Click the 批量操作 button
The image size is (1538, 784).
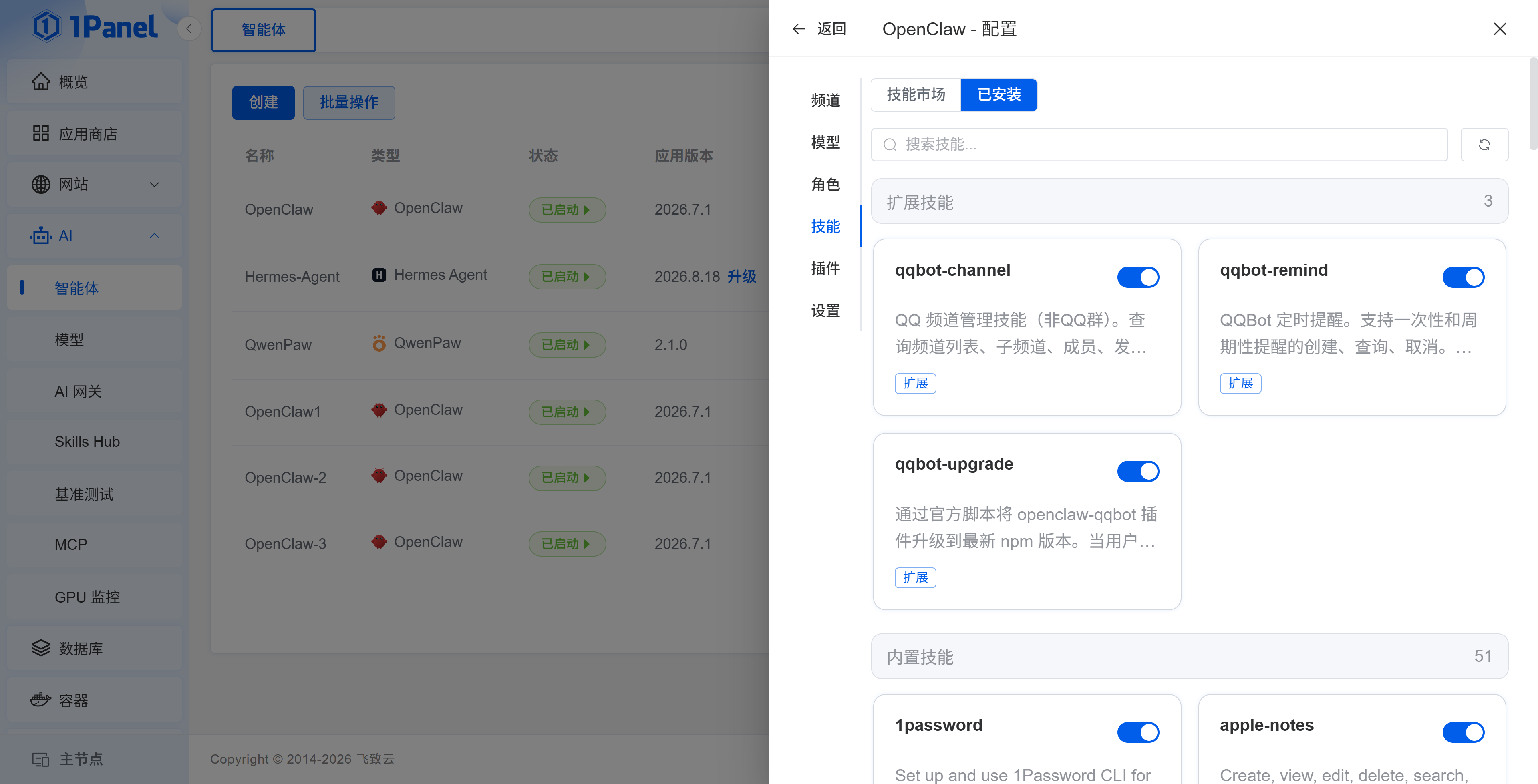pyautogui.click(x=349, y=103)
